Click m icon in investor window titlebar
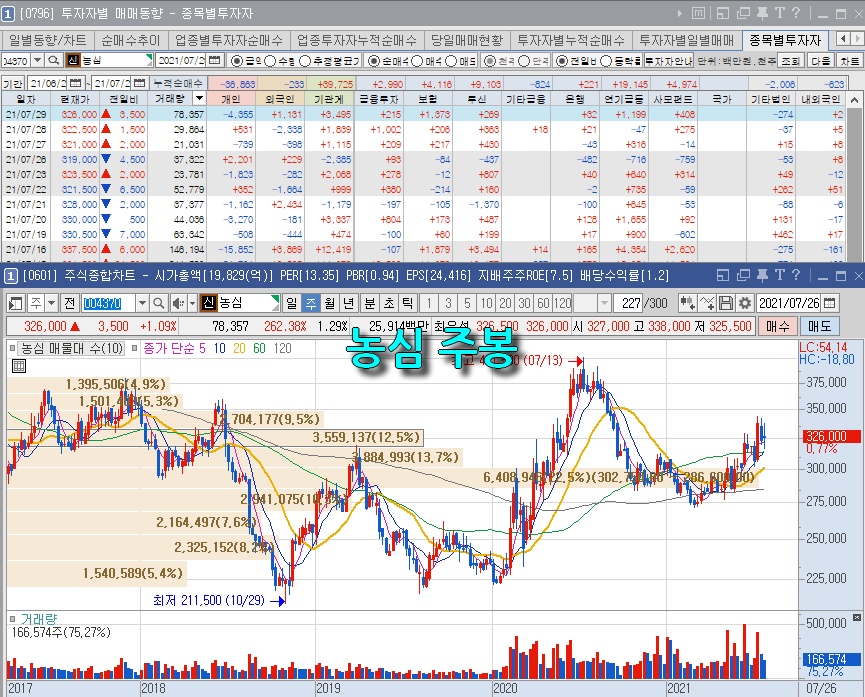Screen dimensions: 865x697 point(698,13)
